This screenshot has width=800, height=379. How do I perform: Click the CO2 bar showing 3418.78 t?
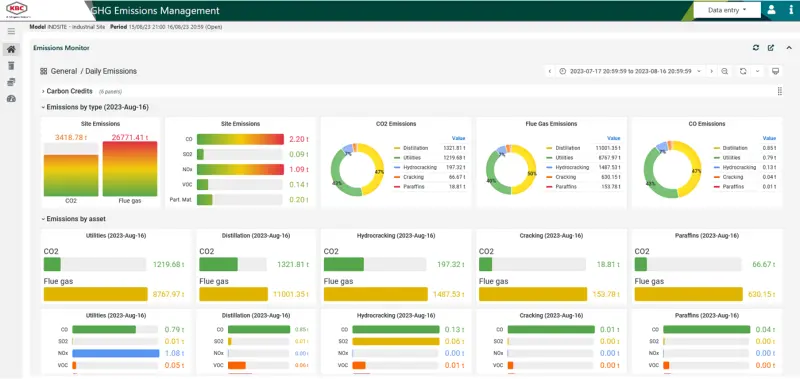click(x=71, y=175)
